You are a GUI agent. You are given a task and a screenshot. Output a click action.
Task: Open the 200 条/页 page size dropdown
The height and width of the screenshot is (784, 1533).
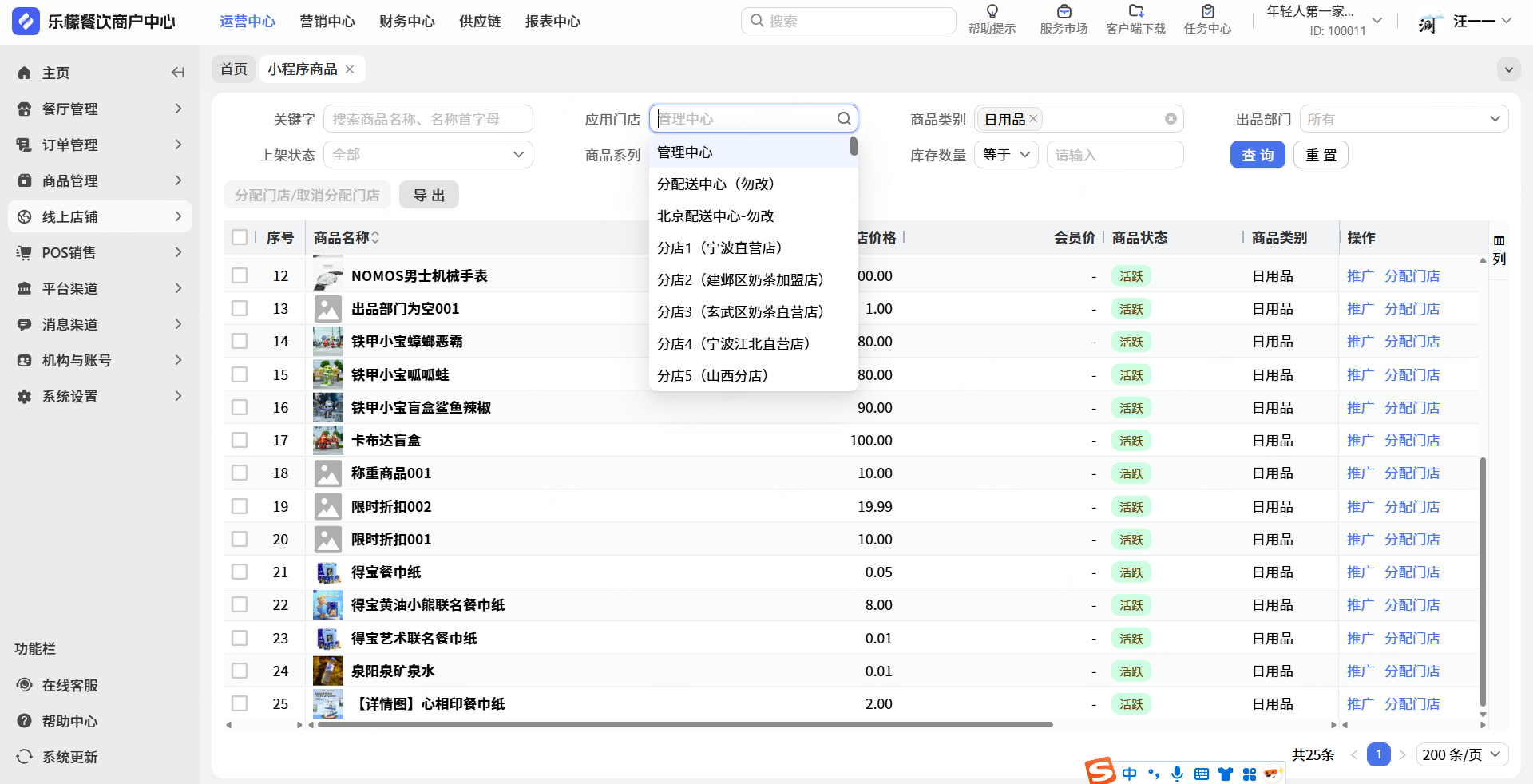(1461, 754)
